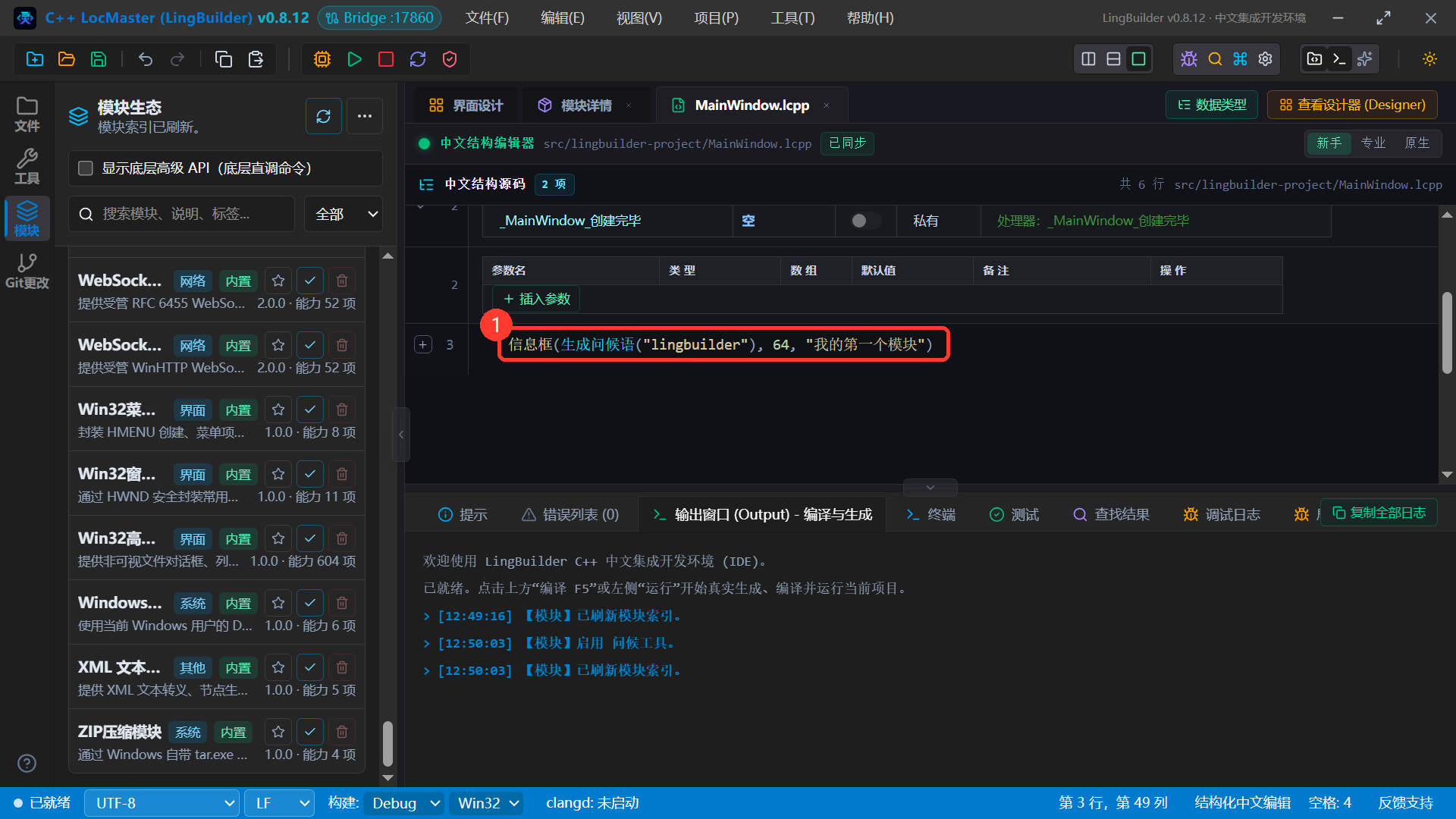Open the 工具 sidebar panel
This screenshot has width=1456, height=819.
pos(27,166)
